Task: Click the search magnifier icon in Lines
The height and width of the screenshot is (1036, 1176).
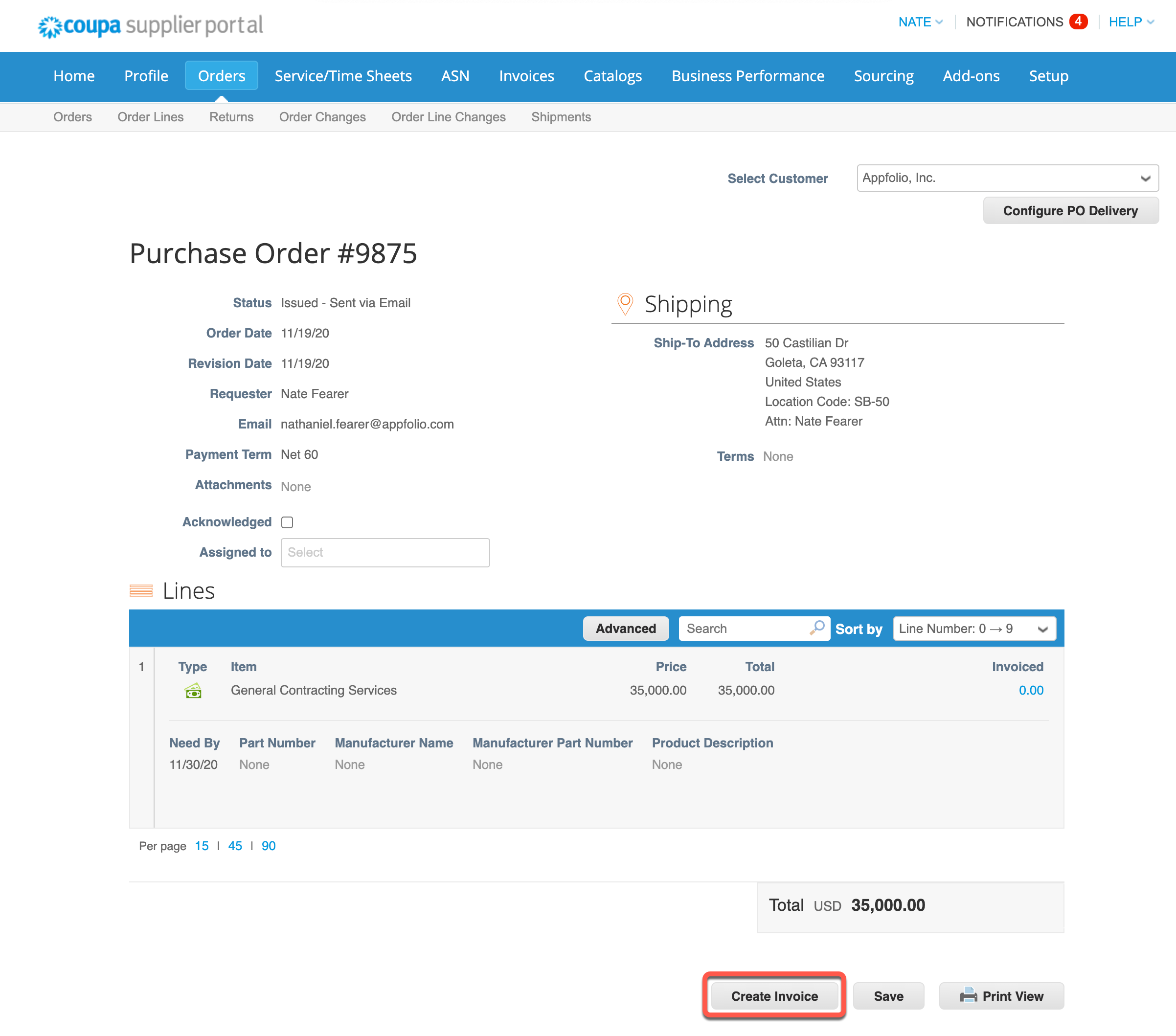Action: [x=817, y=628]
